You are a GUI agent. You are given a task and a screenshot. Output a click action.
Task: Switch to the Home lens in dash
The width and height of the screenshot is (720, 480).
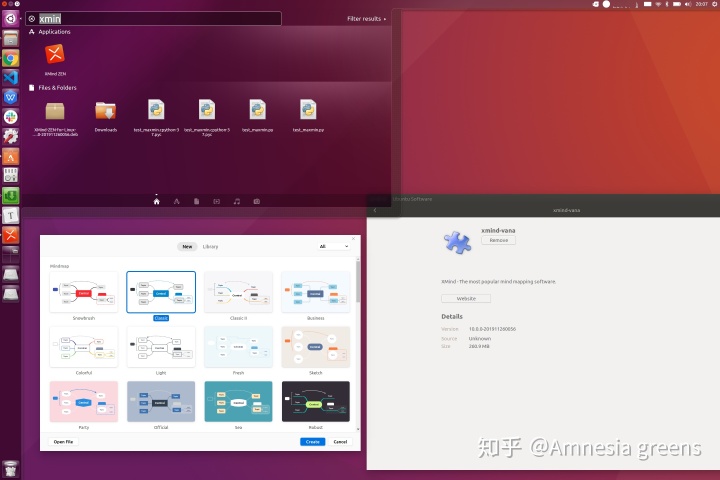click(x=157, y=201)
